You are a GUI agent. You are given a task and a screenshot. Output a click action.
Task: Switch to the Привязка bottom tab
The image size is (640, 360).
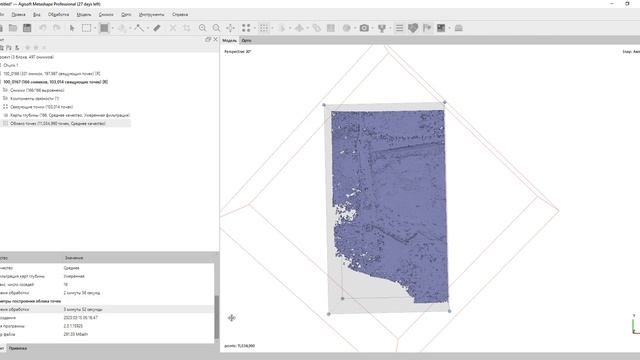[18, 348]
